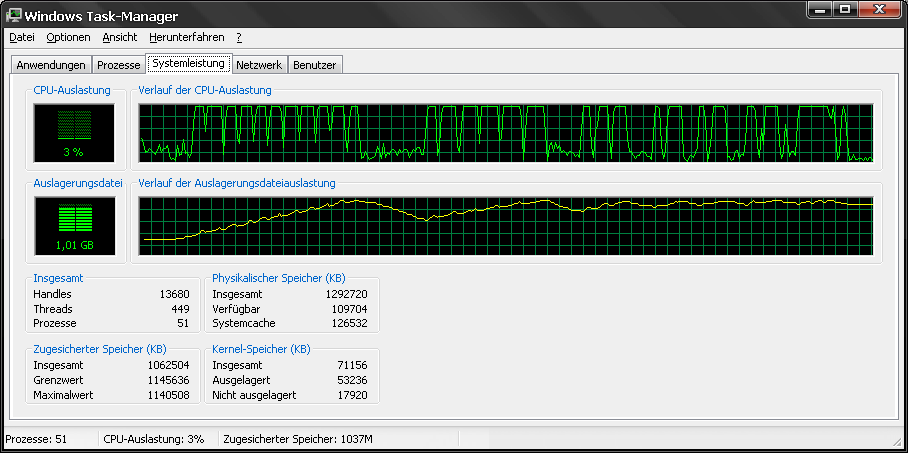Switch to the Netzwerk tab

tap(259, 65)
